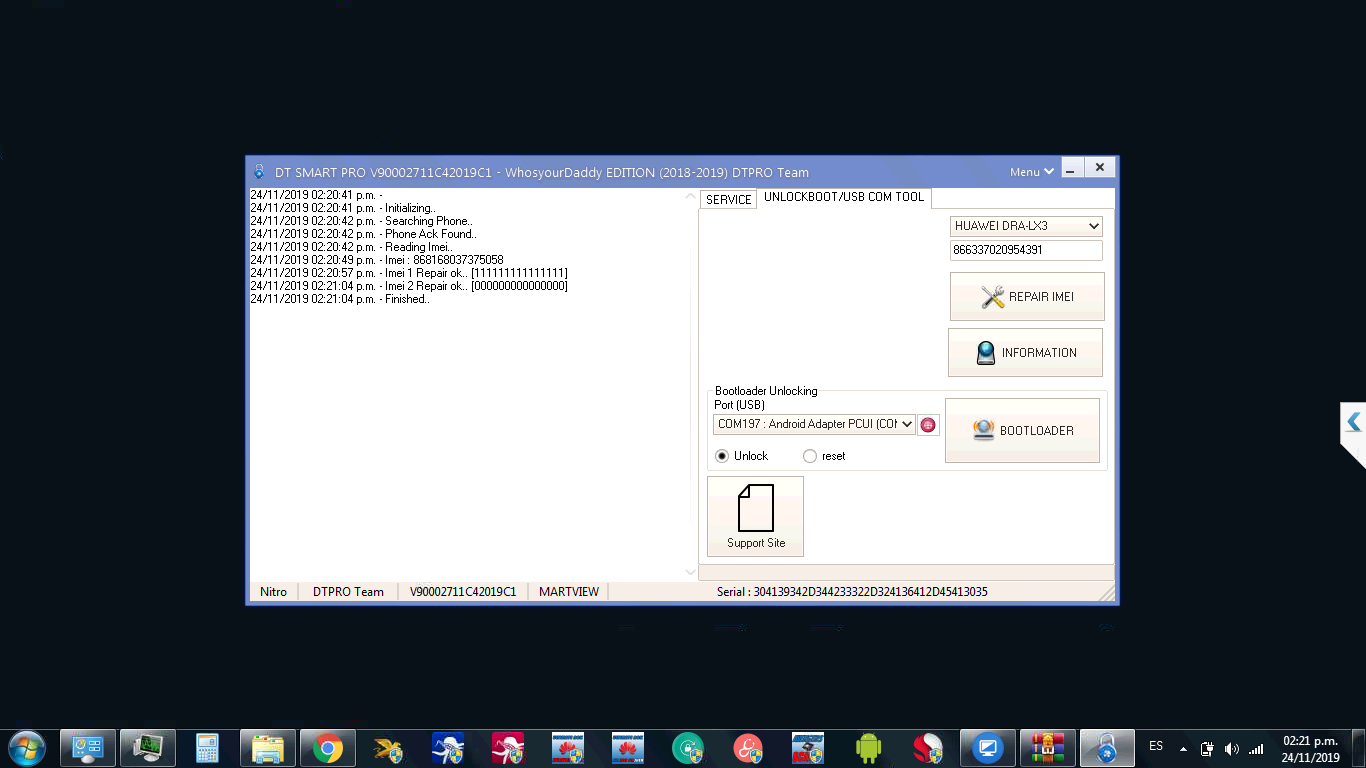The image size is (1366, 768).
Task: Click the 'Finished..' log line
Action: point(340,299)
